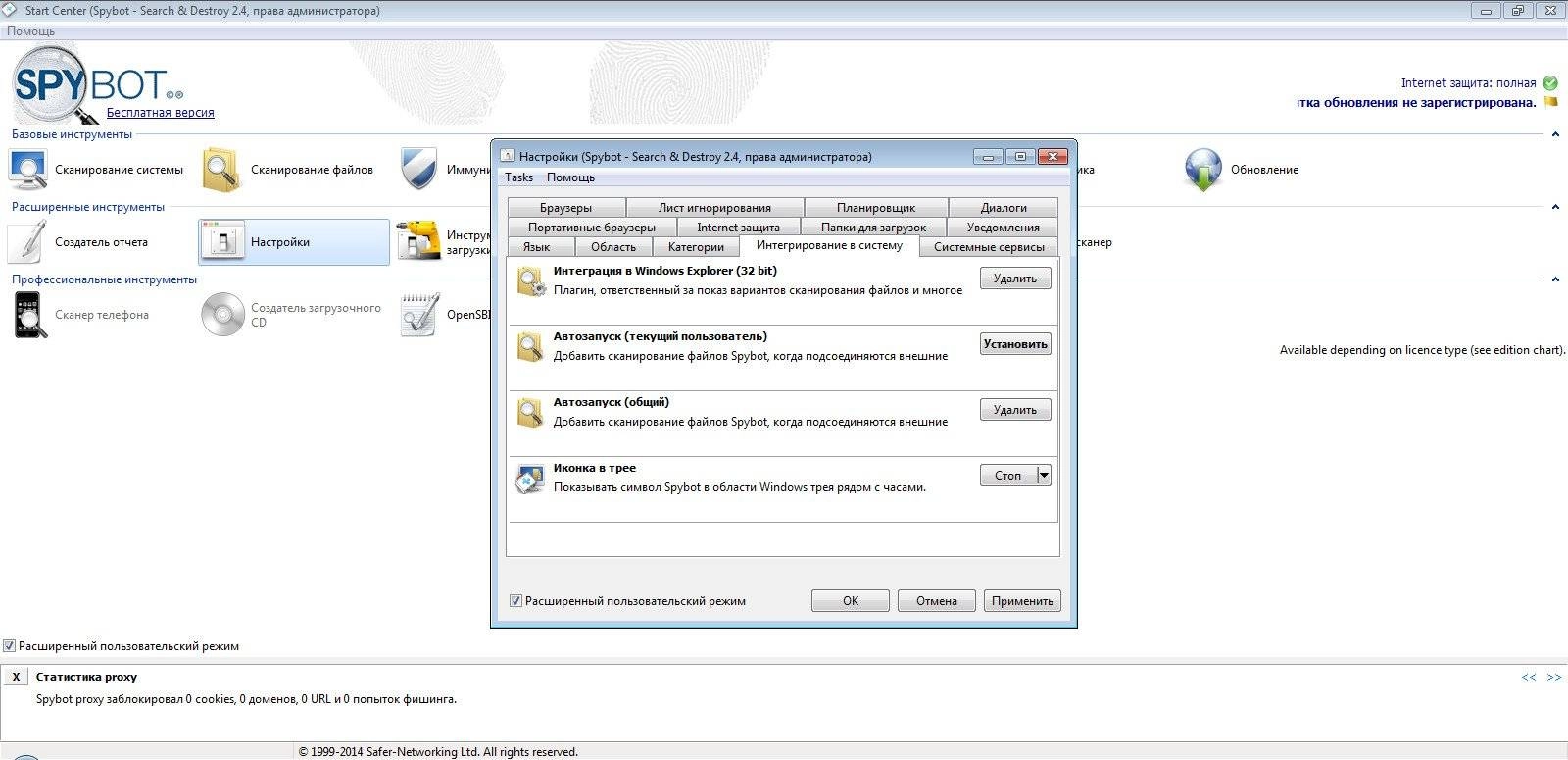Image resolution: width=1568 pixels, height=760 pixels.
Task: Click Автозапуск (текущий пользователь) row icon
Action: coord(531,347)
